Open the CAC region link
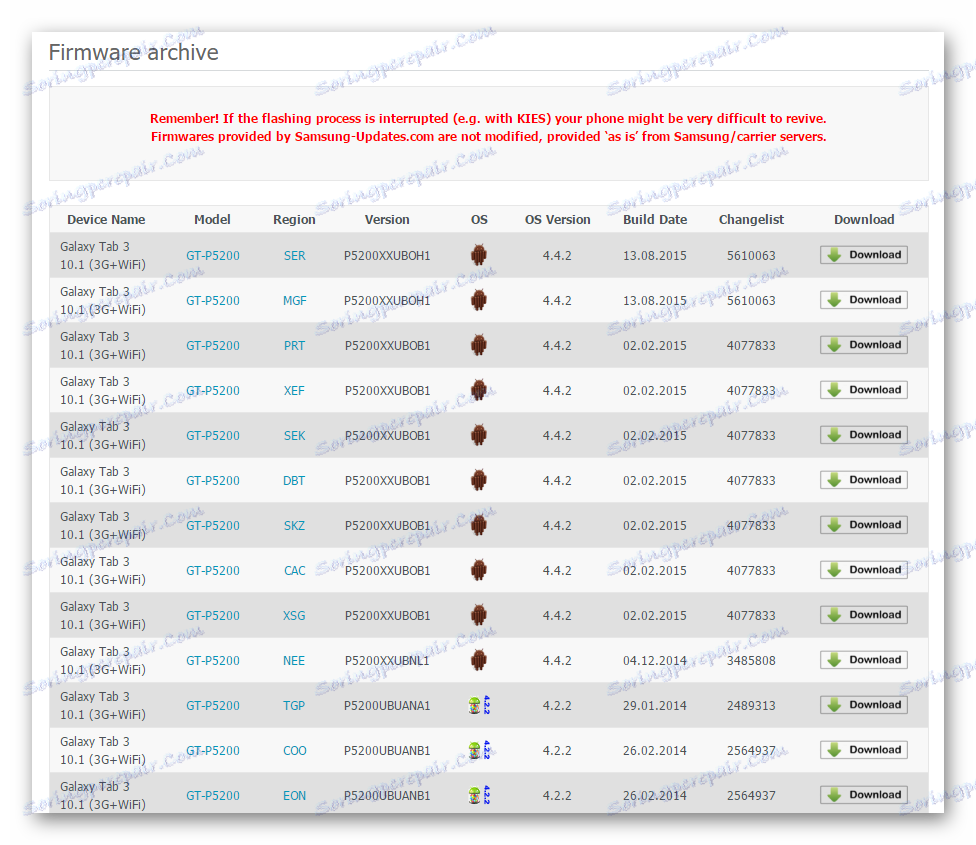This screenshot has height=845, width=976. 294,571
